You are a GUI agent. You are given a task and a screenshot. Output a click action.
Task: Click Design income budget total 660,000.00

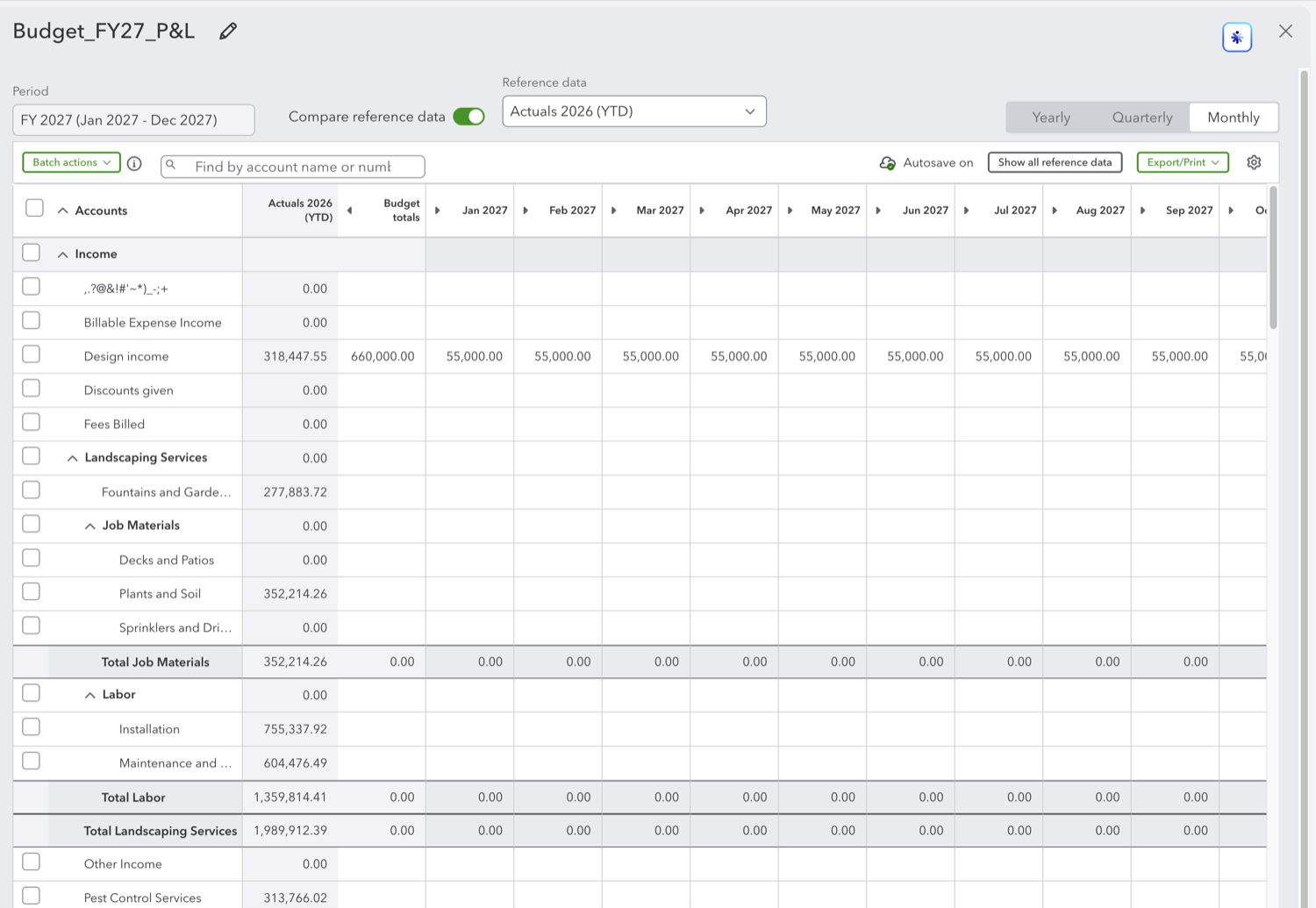click(383, 356)
